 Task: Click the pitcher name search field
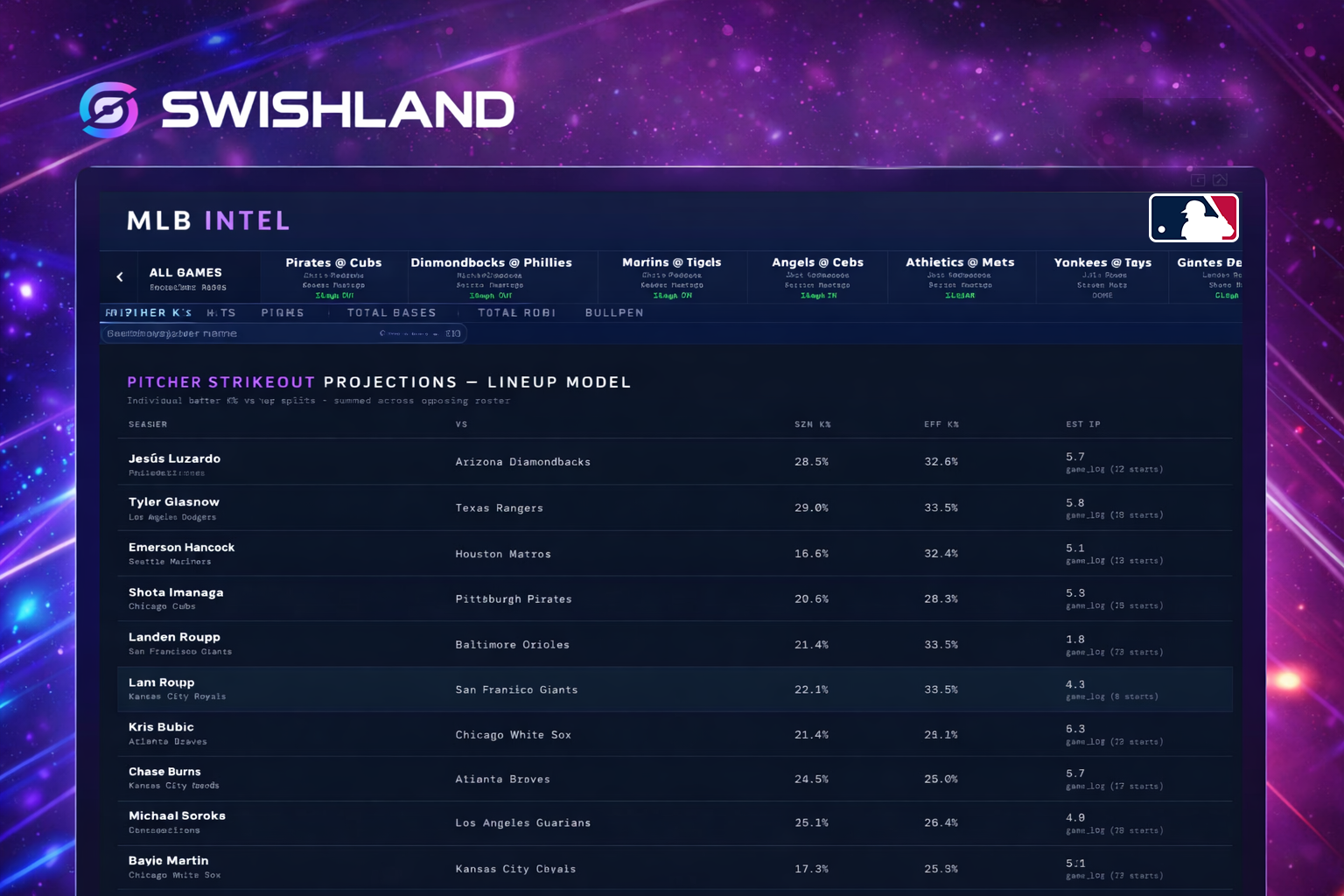click(283, 332)
